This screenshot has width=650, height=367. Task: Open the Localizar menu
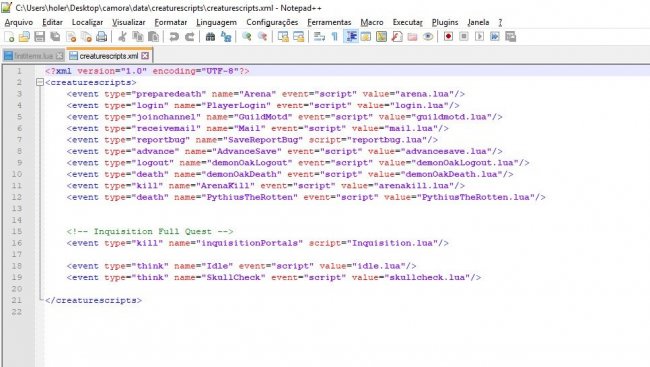click(x=87, y=22)
